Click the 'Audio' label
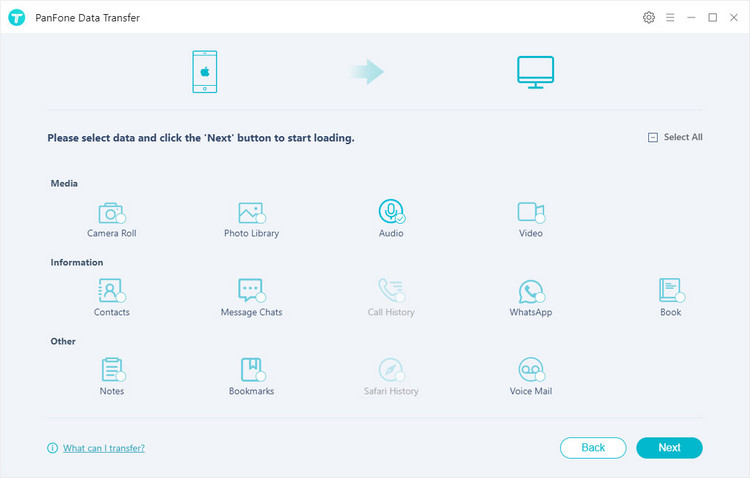The height and width of the screenshot is (478, 750). pyautogui.click(x=391, y=233)
